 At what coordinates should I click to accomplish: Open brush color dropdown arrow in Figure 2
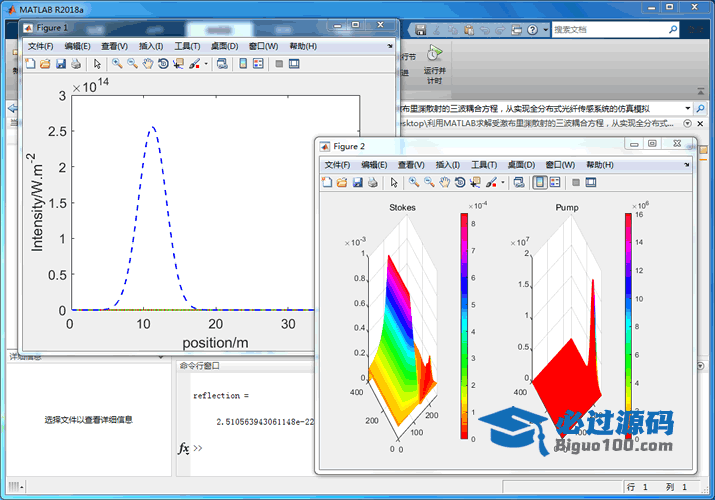(x=503, y=182)
